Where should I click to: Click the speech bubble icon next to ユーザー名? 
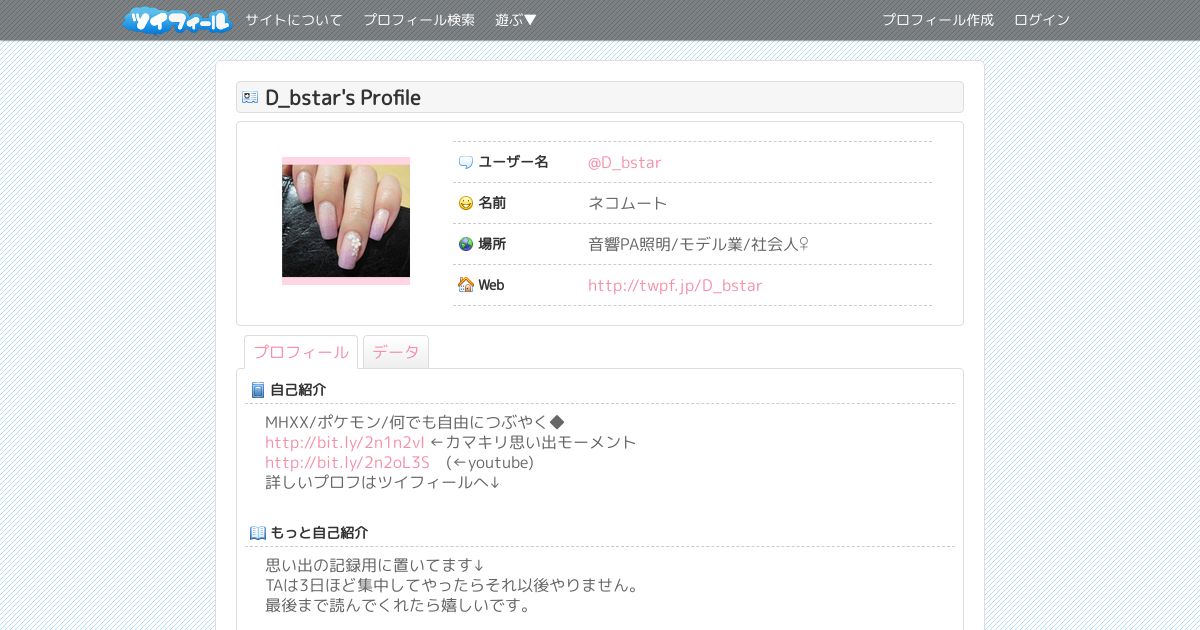[x=466, y=162]
